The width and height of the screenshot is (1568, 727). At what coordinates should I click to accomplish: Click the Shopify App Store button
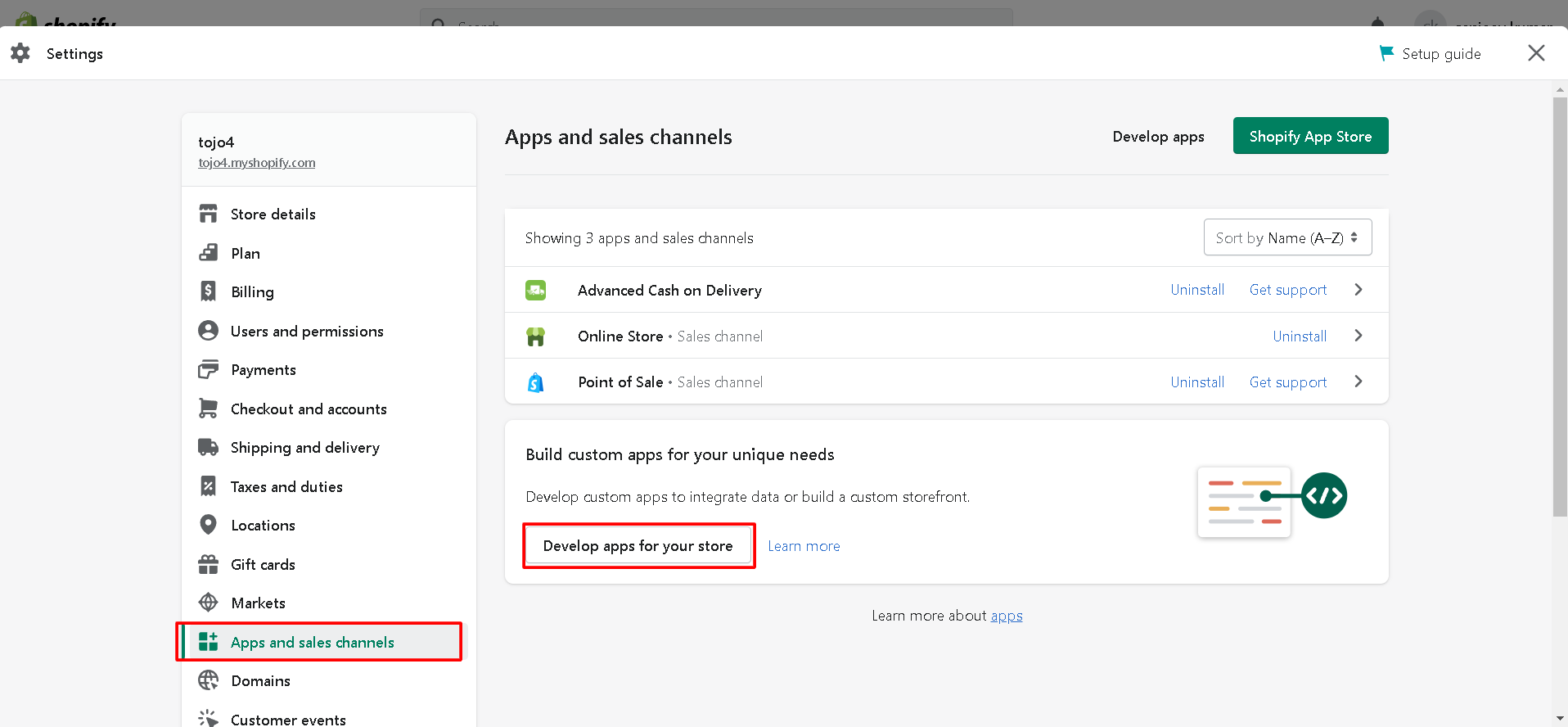[1310, 136]
